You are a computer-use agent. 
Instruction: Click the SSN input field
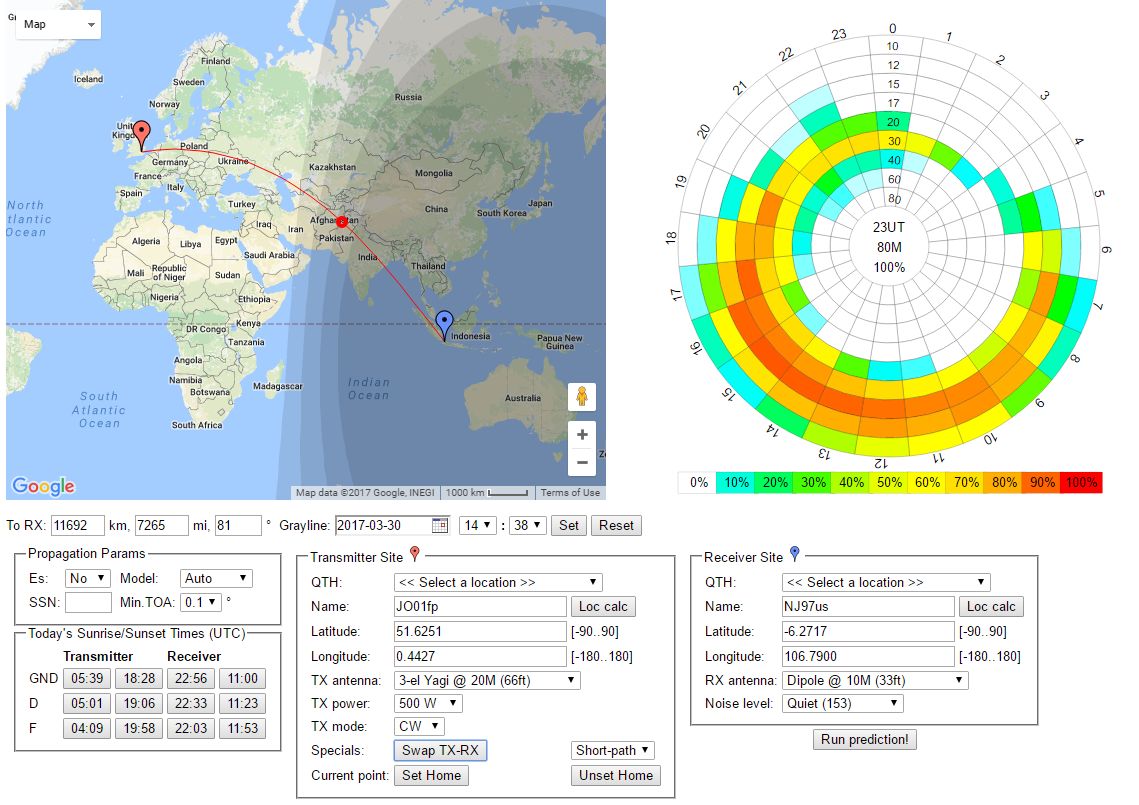coord(88,602)
